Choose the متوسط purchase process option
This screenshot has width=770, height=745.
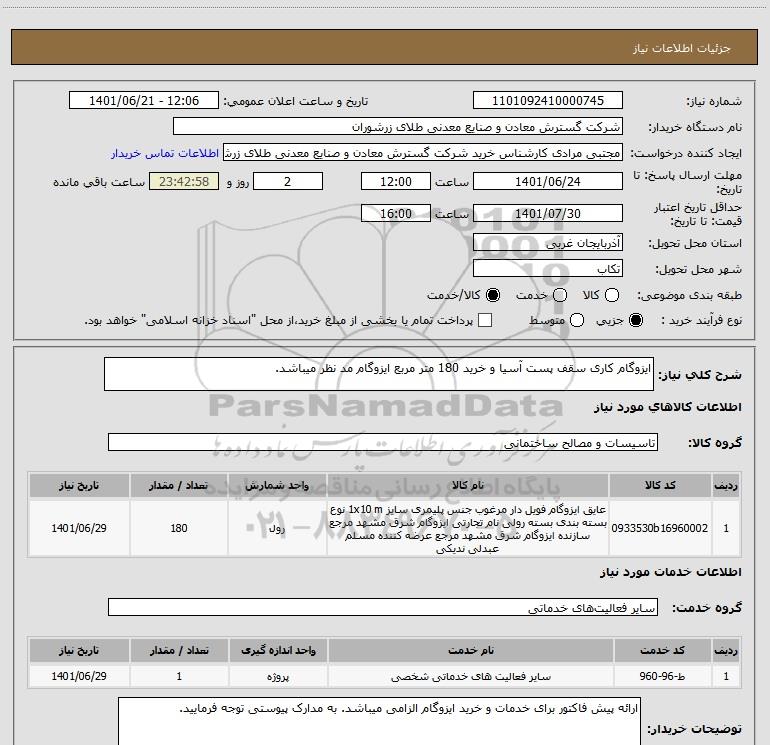coord(577,321)
